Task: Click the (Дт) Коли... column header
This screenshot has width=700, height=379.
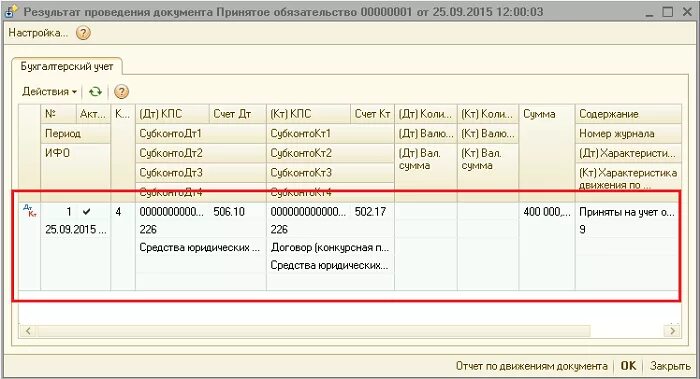Action: click(x=426, y=114)
